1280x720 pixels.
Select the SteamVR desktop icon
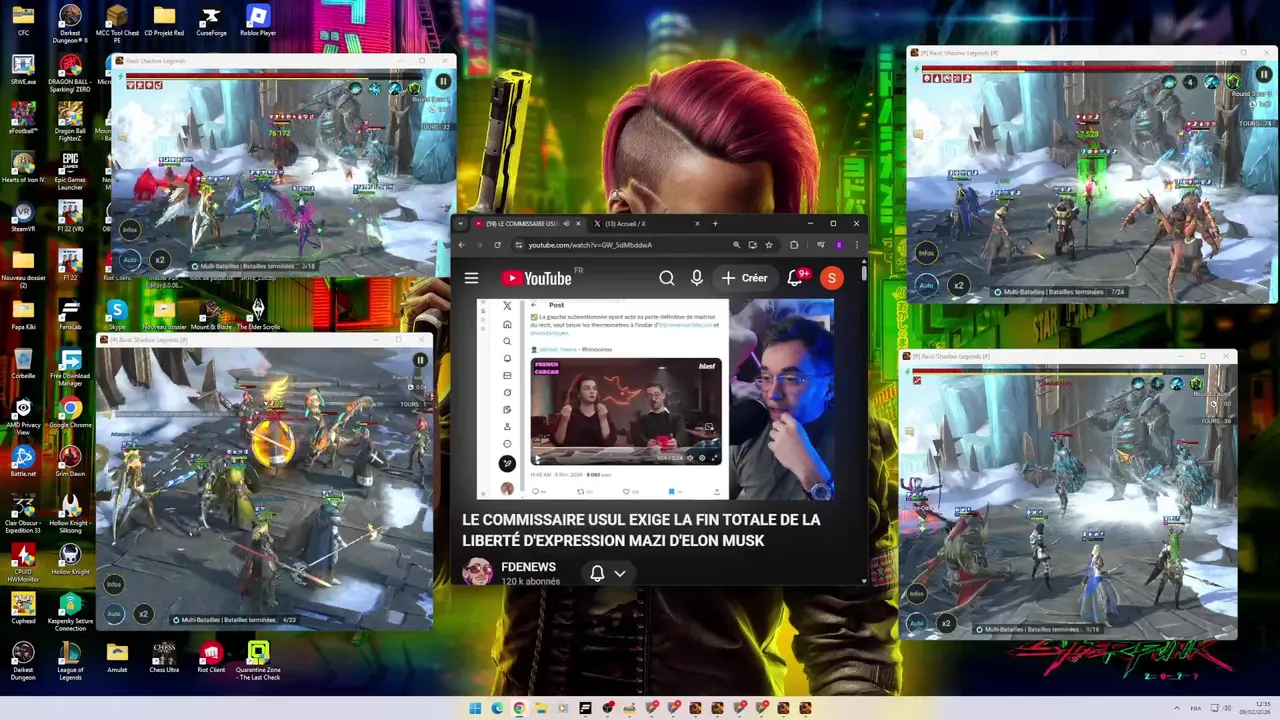(23, 217)
